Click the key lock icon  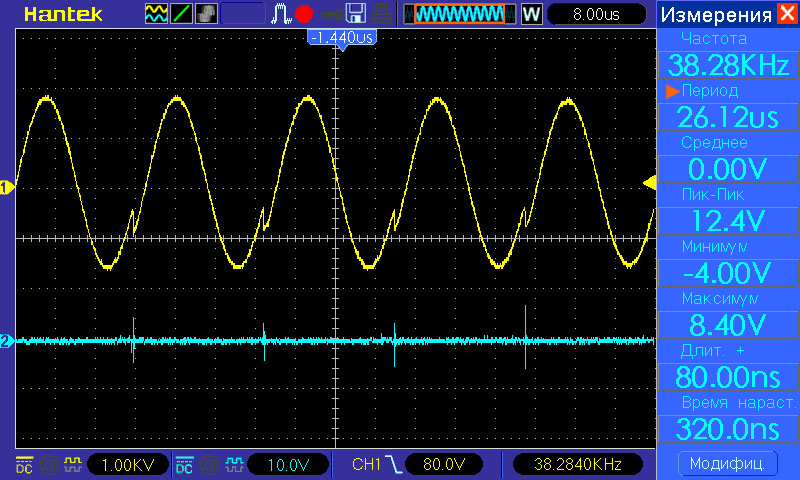[332, 14]
